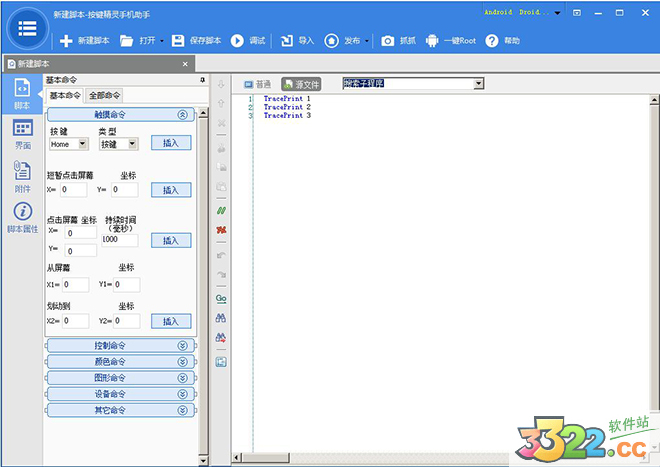Start debugging with 调试 button
The image size is (660, 467).
pos(248,41)
